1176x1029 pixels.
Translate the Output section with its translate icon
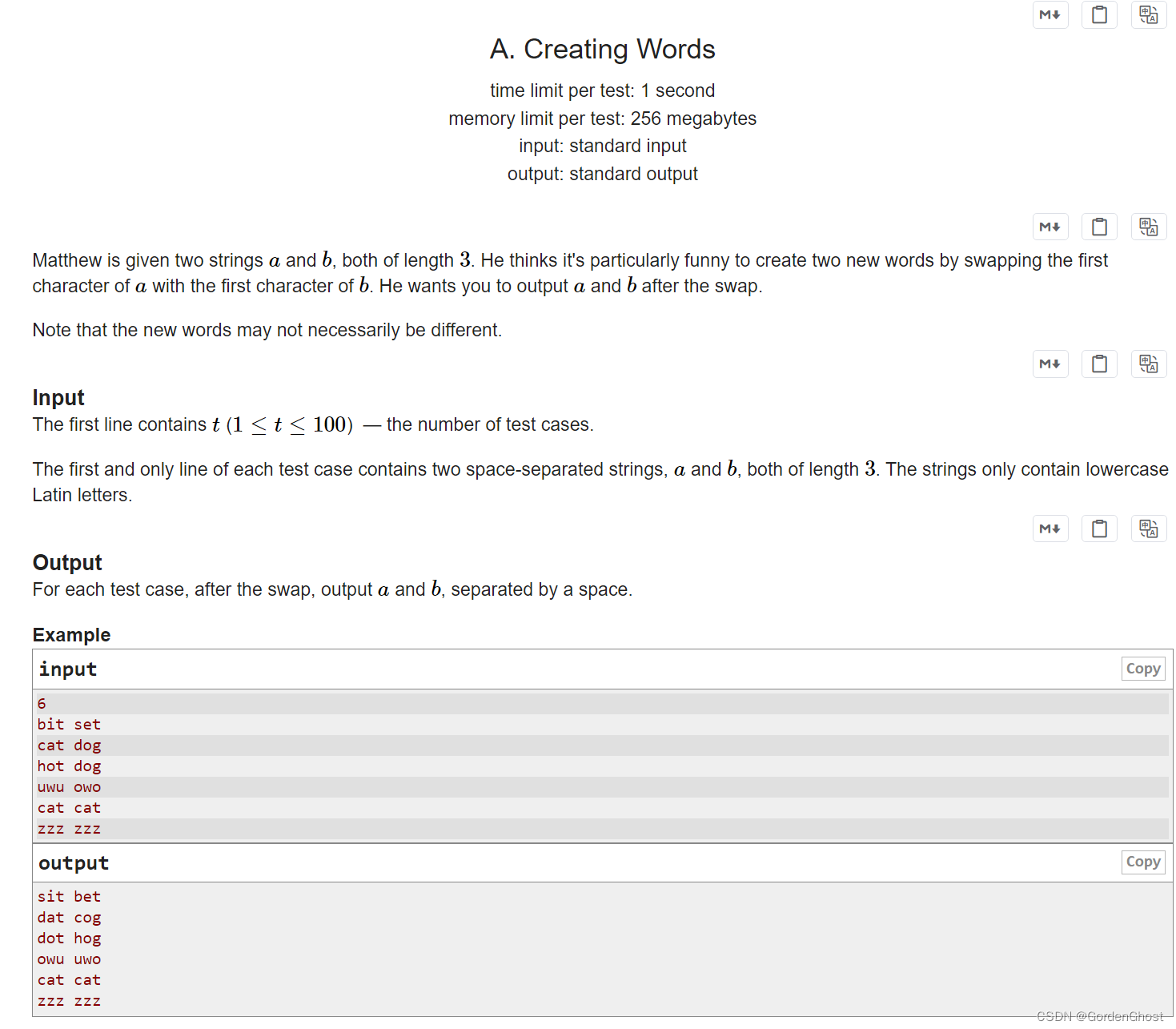[x=1148, y=528]
